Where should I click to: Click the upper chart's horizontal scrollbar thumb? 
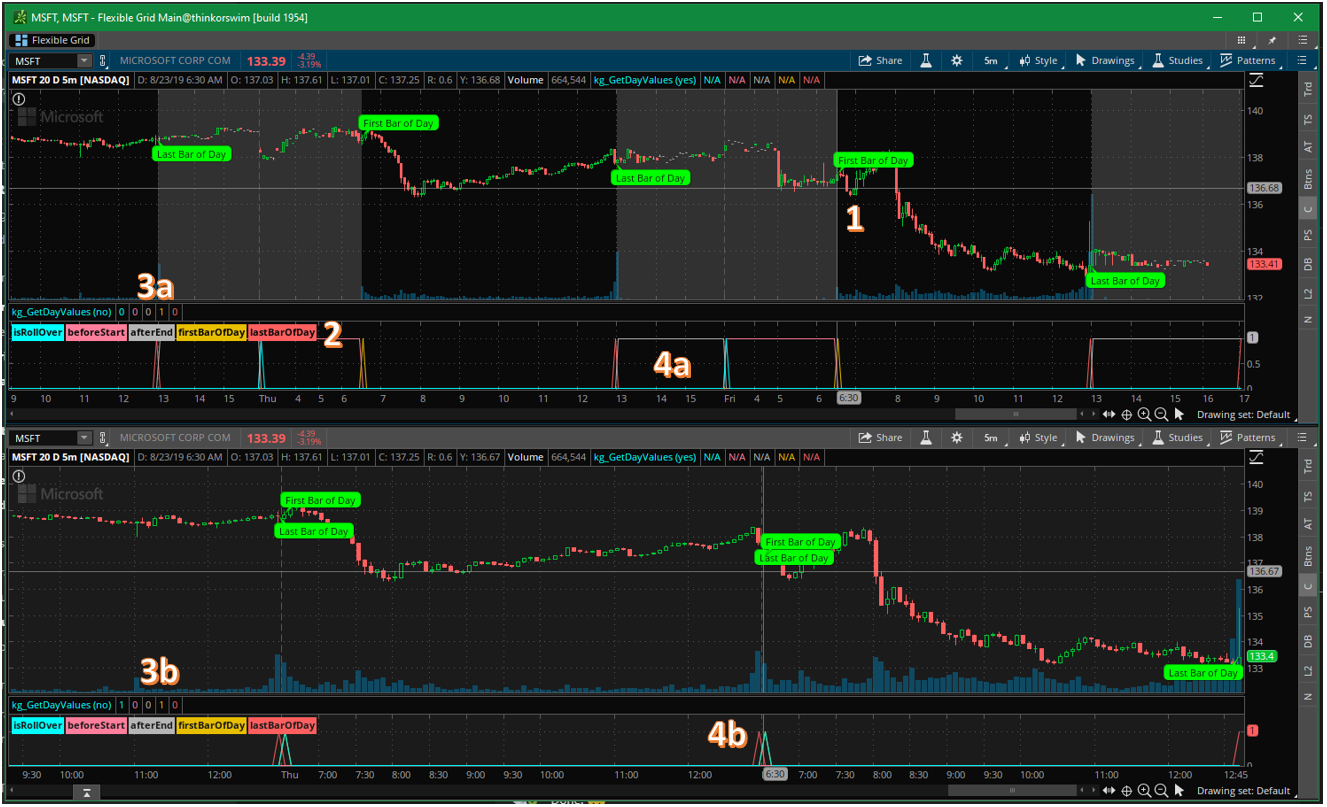pos(1017,414)
